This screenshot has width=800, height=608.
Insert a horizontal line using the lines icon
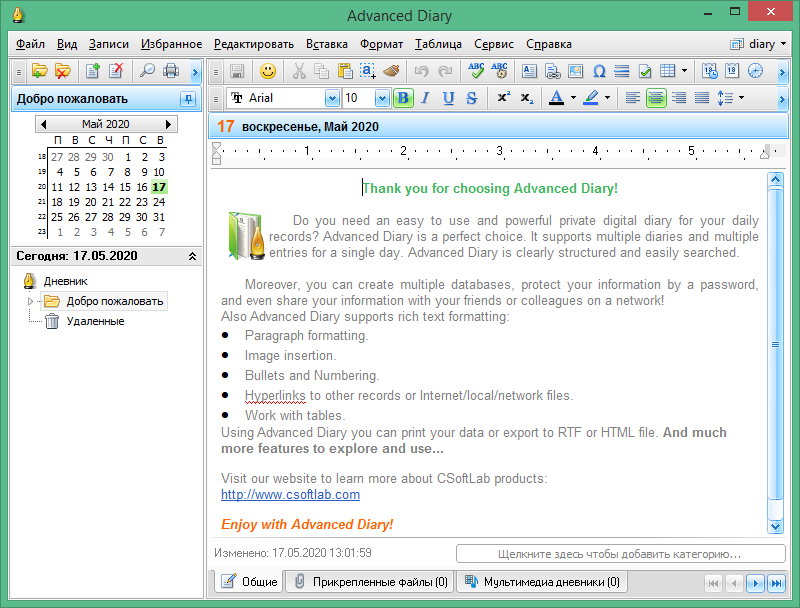click(622, 71)
